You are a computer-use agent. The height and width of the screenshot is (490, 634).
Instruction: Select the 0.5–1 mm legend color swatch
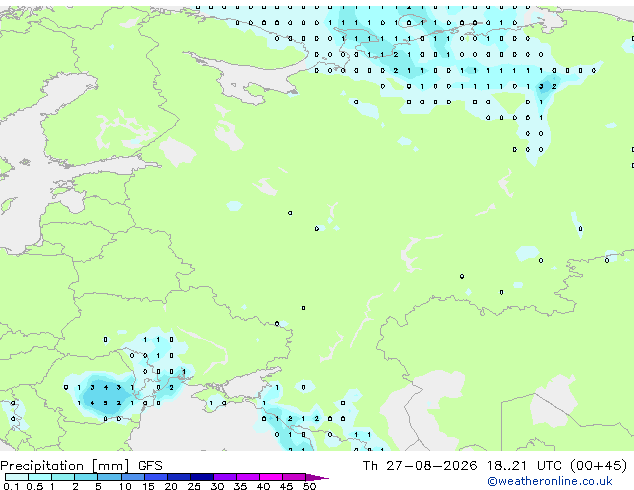coord(40,477)
